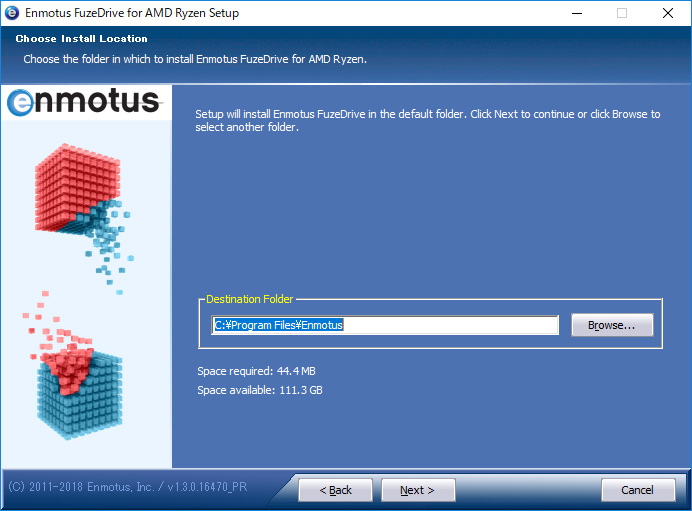Click the header subtitle about choosing folder
The height and width of the screenshot is (511, 692).
coord(195,58)
